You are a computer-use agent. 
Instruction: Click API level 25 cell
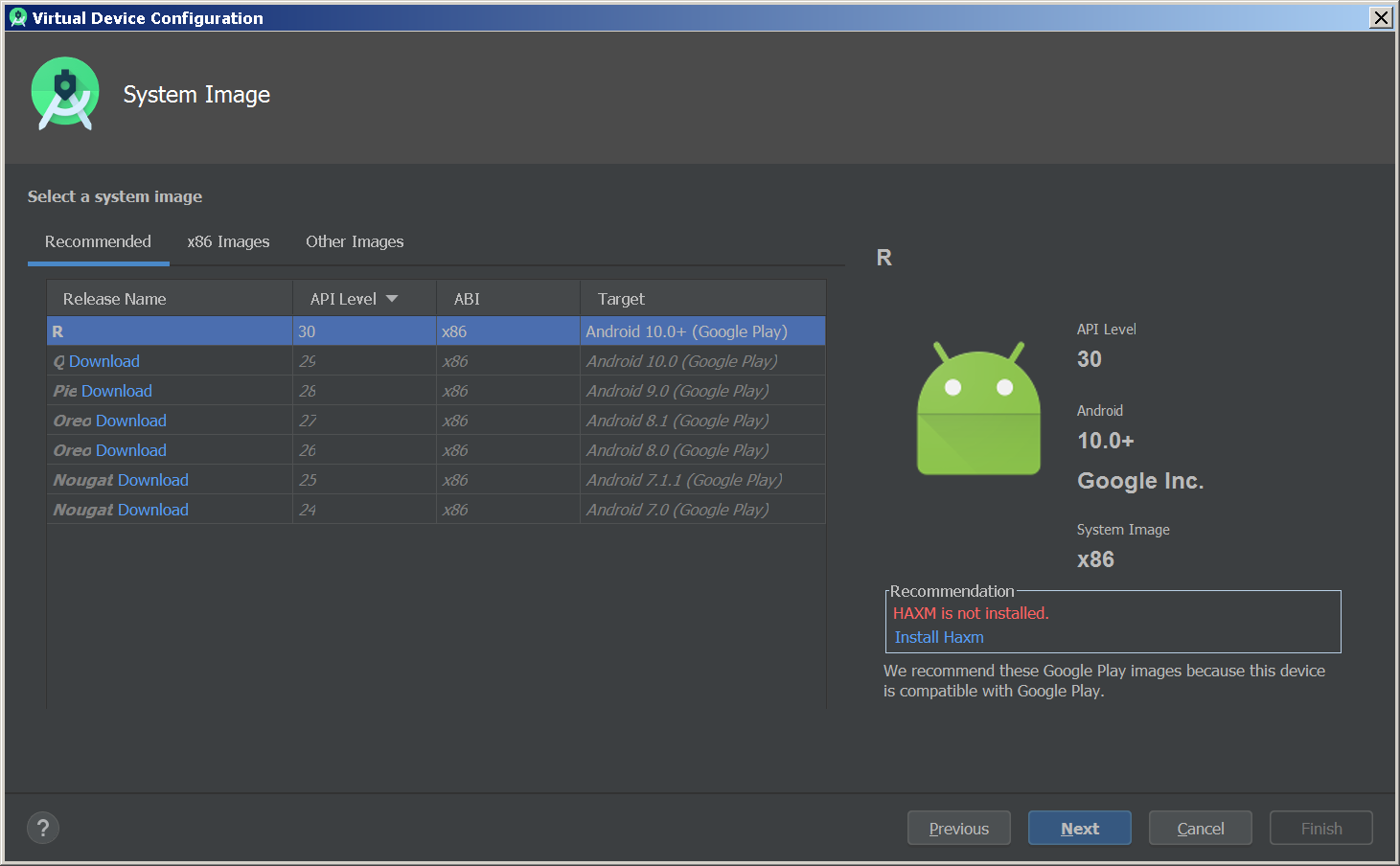(x=364, y=480)
